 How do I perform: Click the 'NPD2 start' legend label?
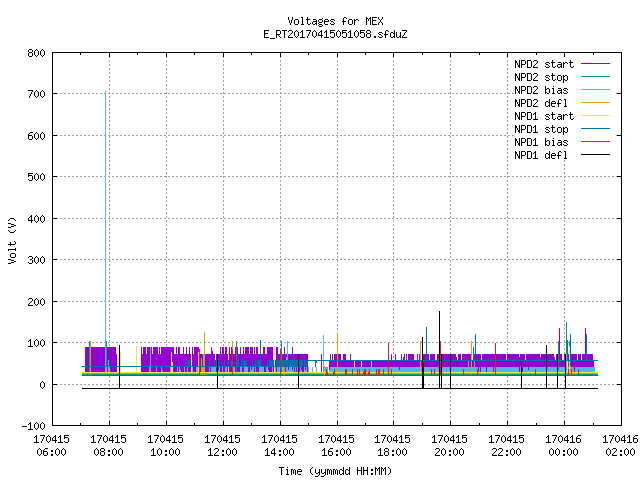(x=544, y=64)
